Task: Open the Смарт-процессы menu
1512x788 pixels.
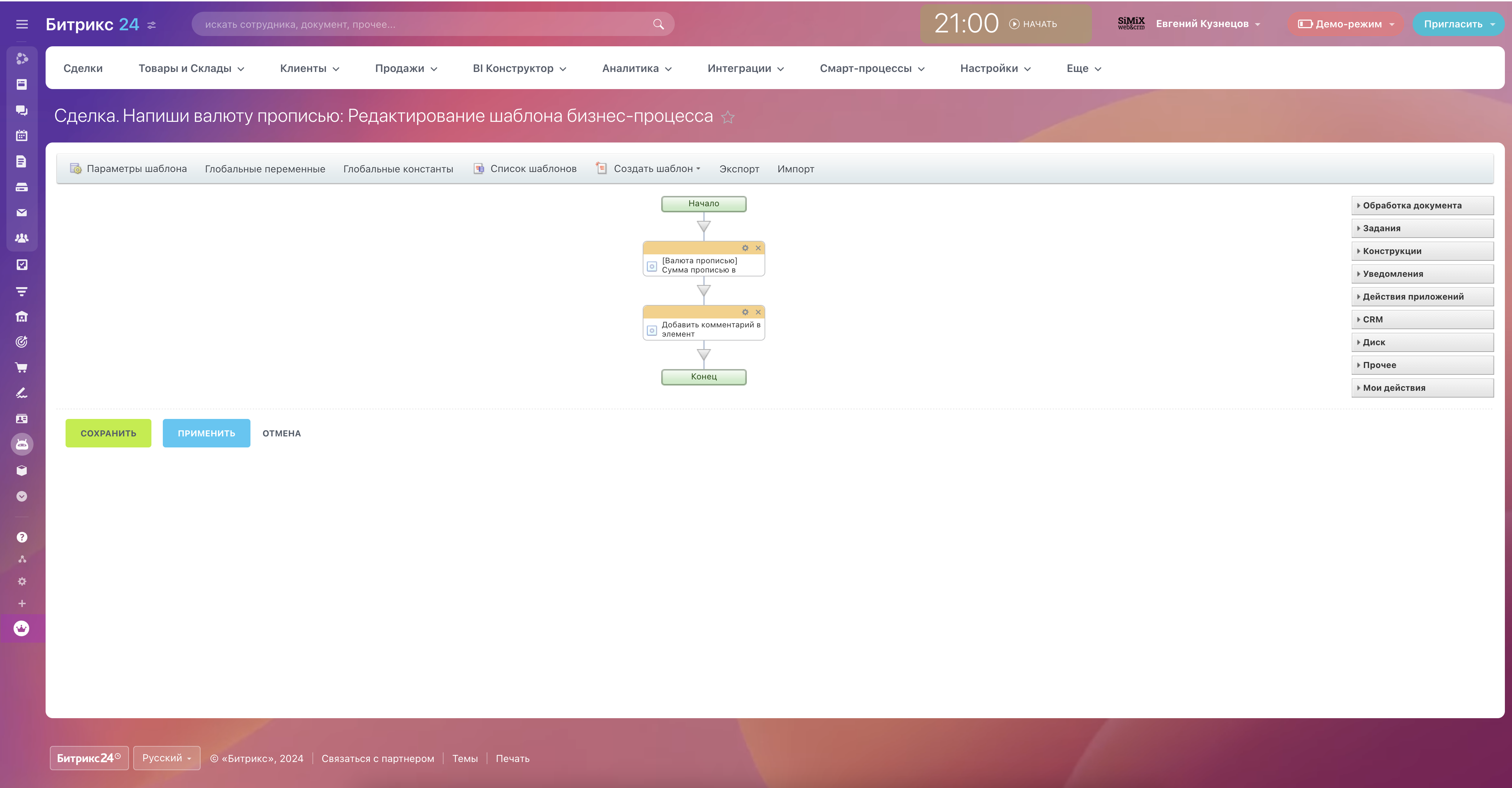Action: (x=872, y=69)
